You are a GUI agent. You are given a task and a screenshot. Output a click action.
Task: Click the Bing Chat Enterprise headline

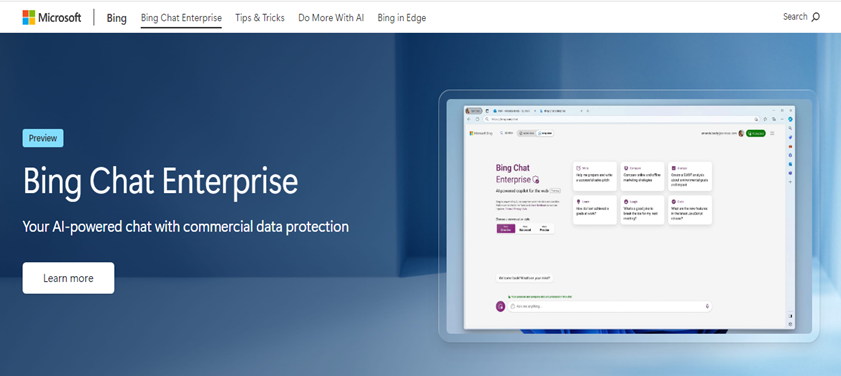click(160, 181)
